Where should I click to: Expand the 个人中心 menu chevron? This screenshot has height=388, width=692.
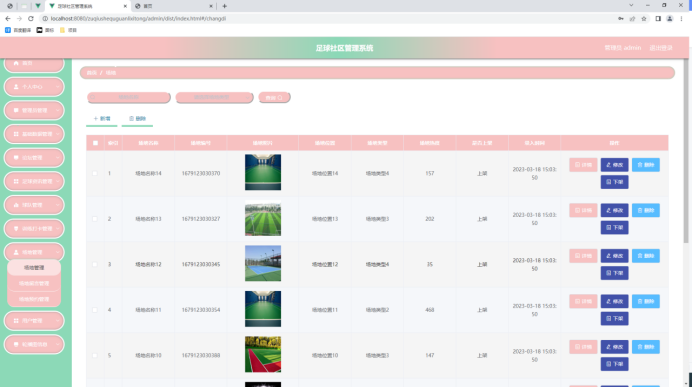(58, 87)
